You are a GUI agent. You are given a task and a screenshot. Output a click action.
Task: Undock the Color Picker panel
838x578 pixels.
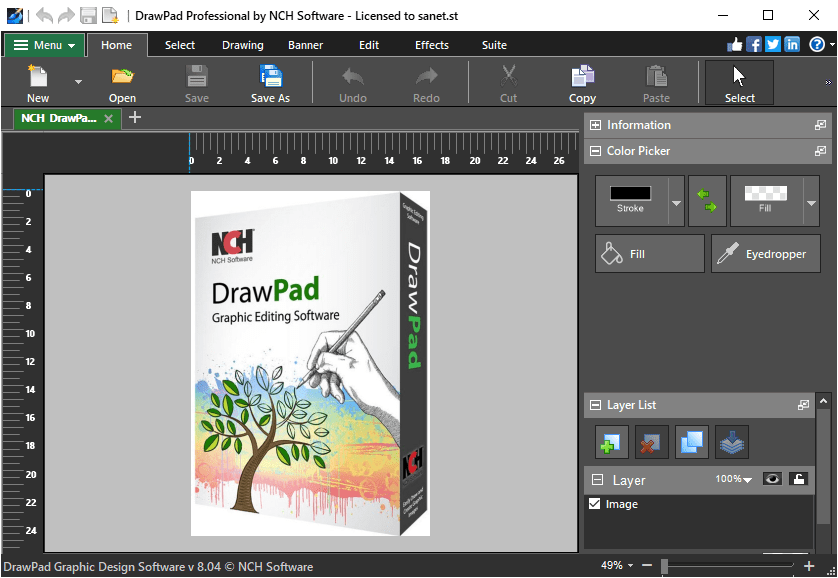(x=820, y=151)
